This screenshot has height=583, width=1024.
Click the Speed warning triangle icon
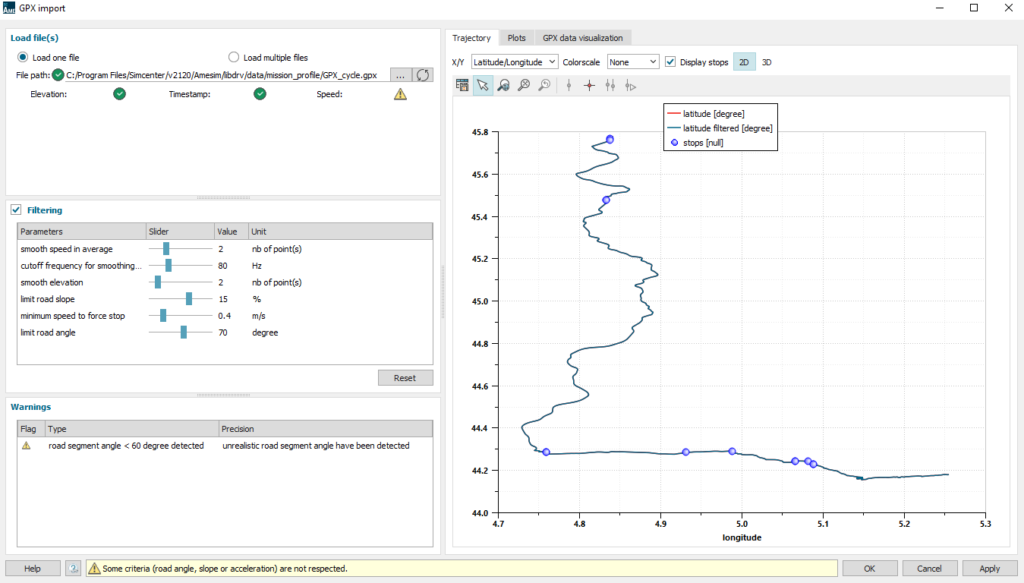pos(400,94)
